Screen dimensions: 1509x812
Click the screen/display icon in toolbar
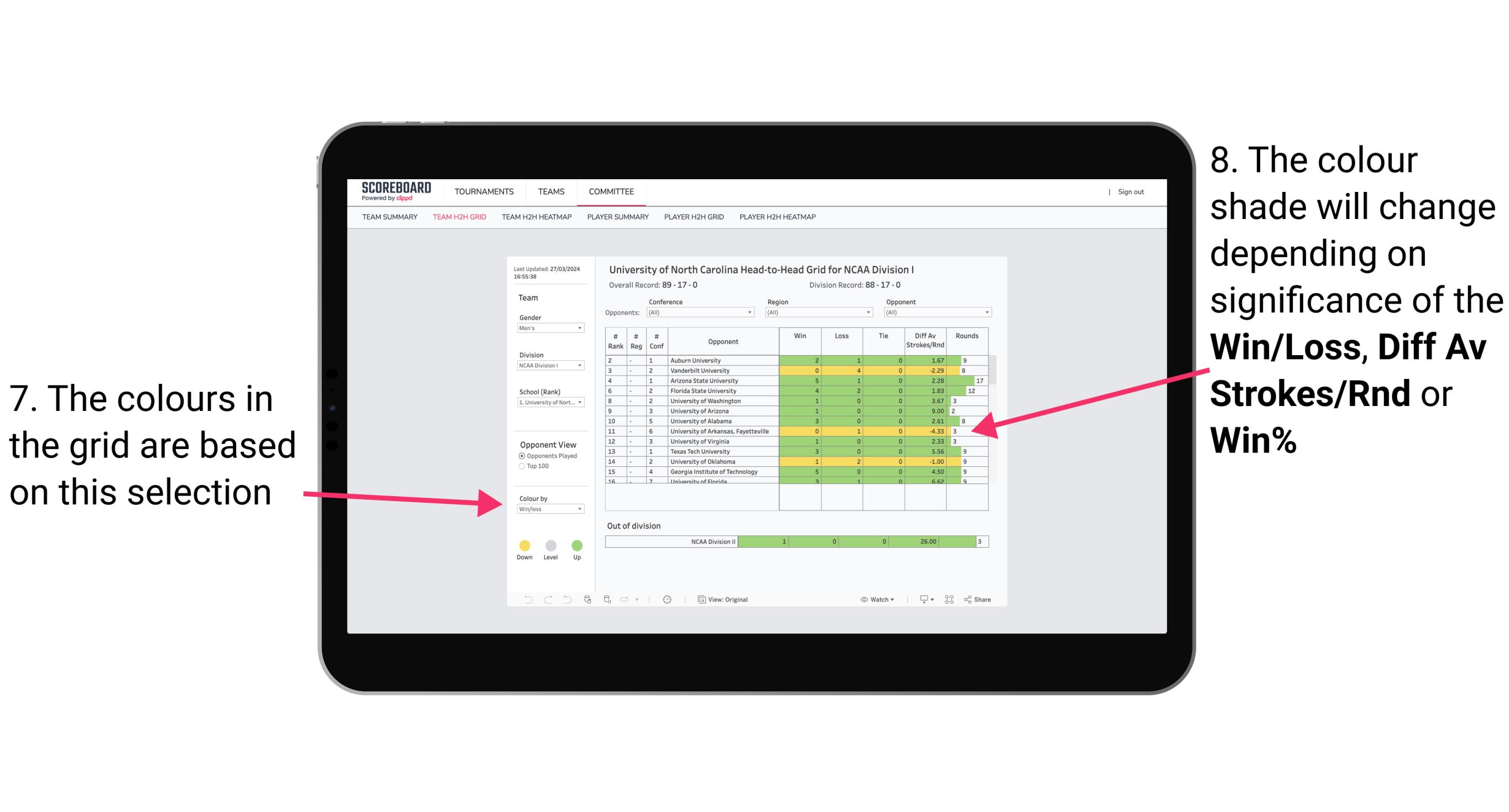pos(922,599)
